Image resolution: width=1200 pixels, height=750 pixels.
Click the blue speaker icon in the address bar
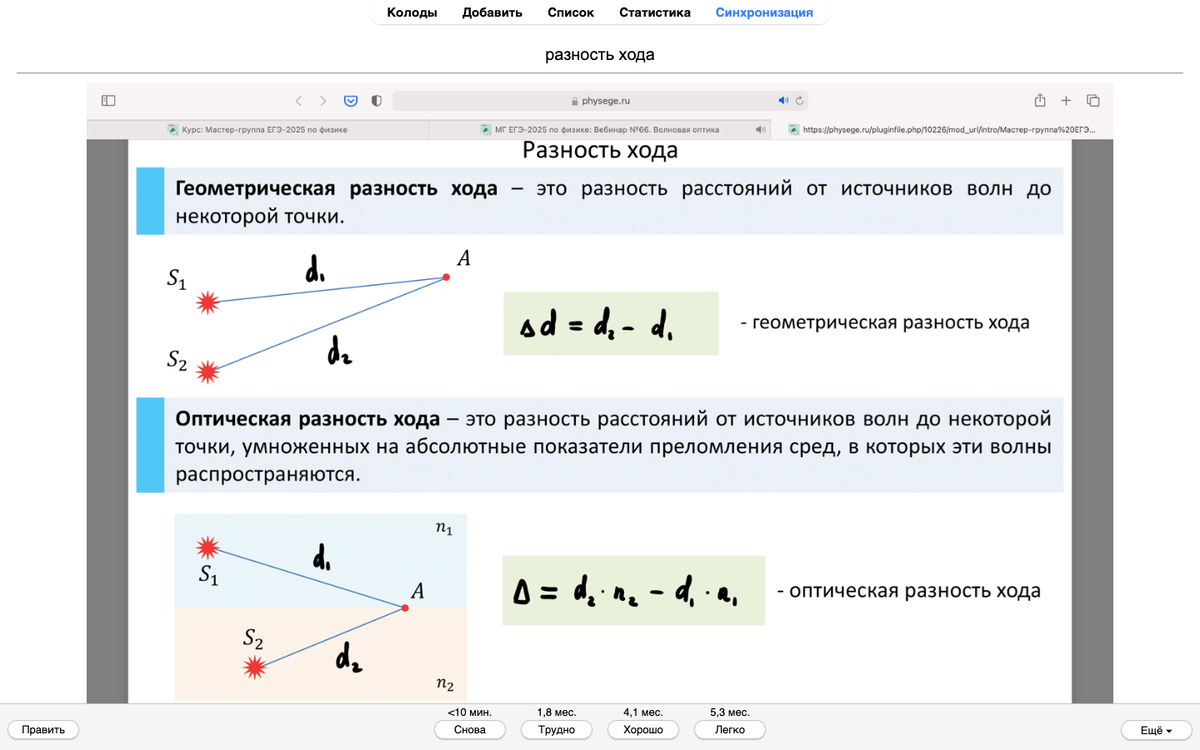tap(783, 101)
